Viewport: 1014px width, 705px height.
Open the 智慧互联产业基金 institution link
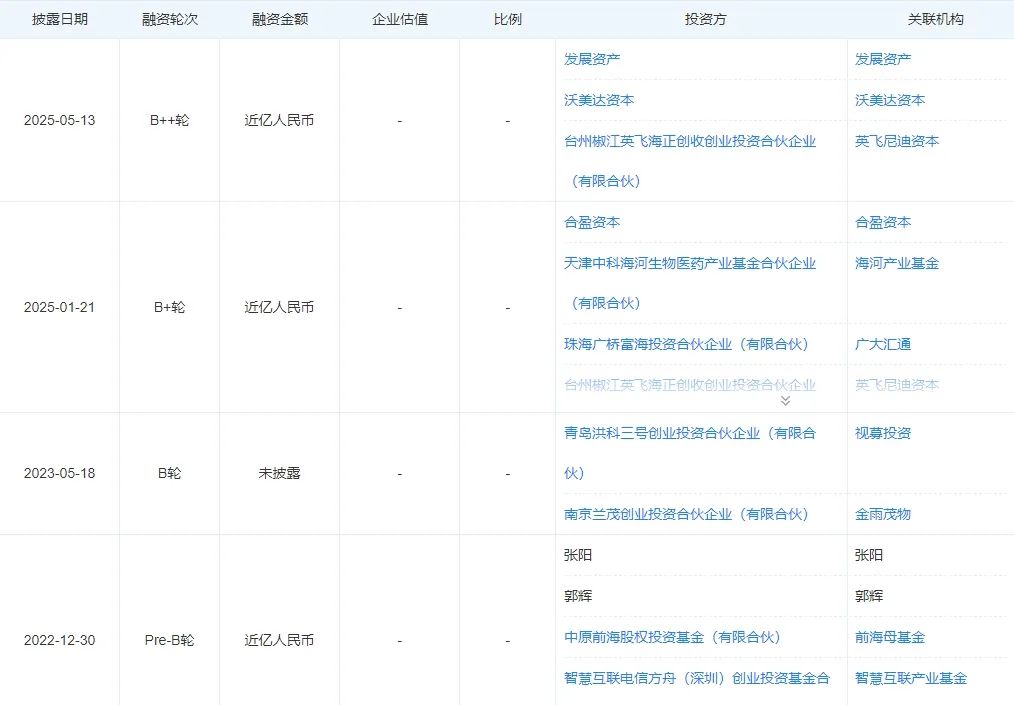pos(911,678)
